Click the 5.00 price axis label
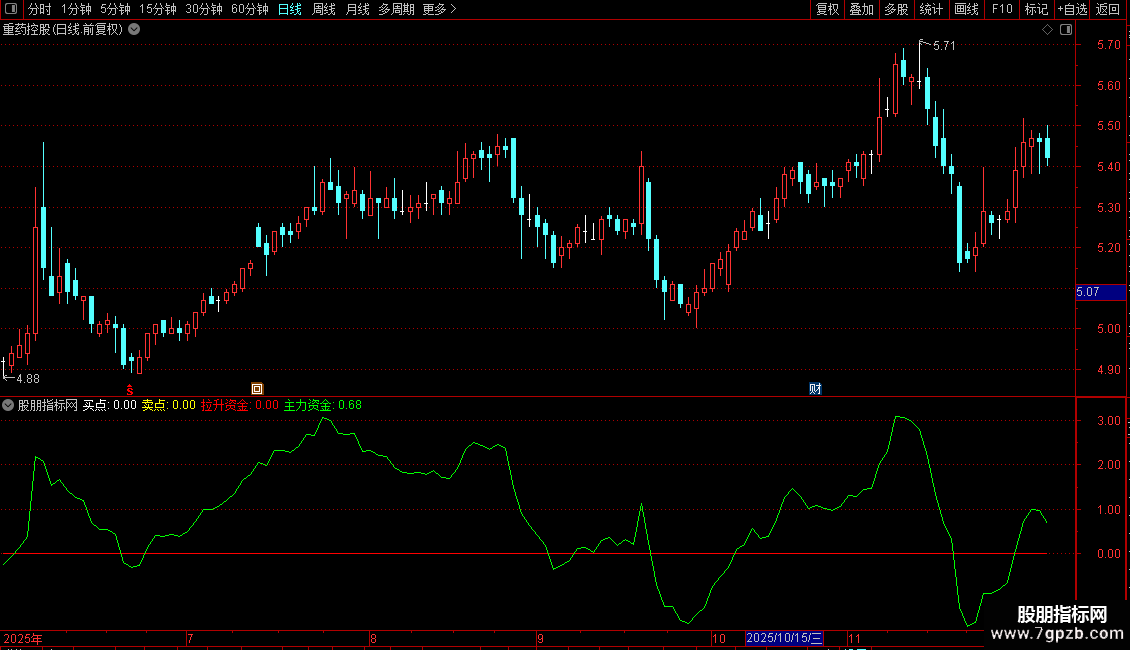This screenshot has height=650, width=1130. click(x=1108, y=329)
